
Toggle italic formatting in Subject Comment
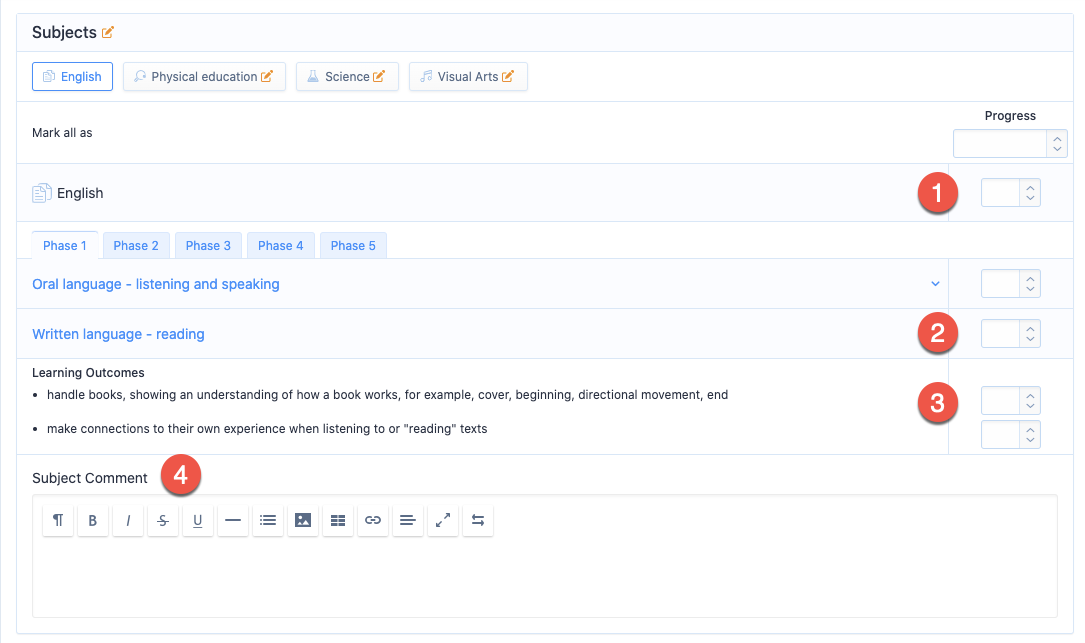point(128,520)
